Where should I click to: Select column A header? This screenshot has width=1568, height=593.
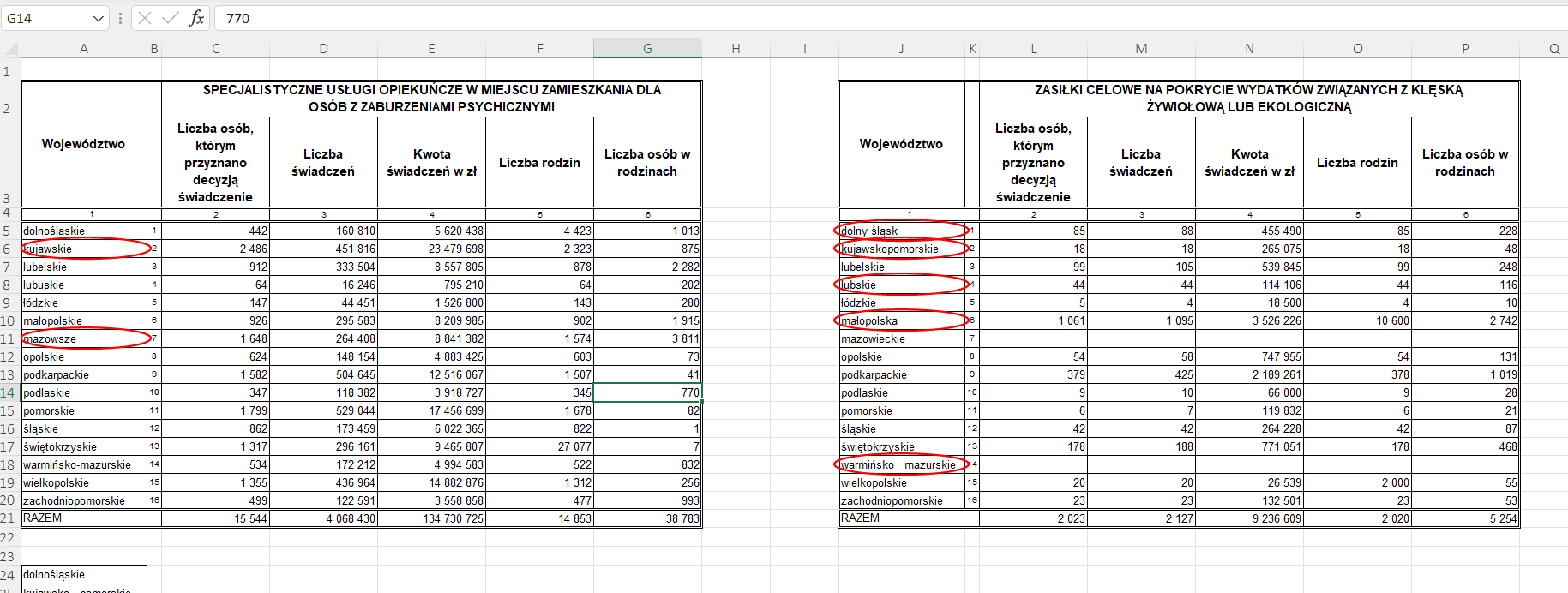tap(84, 49)
